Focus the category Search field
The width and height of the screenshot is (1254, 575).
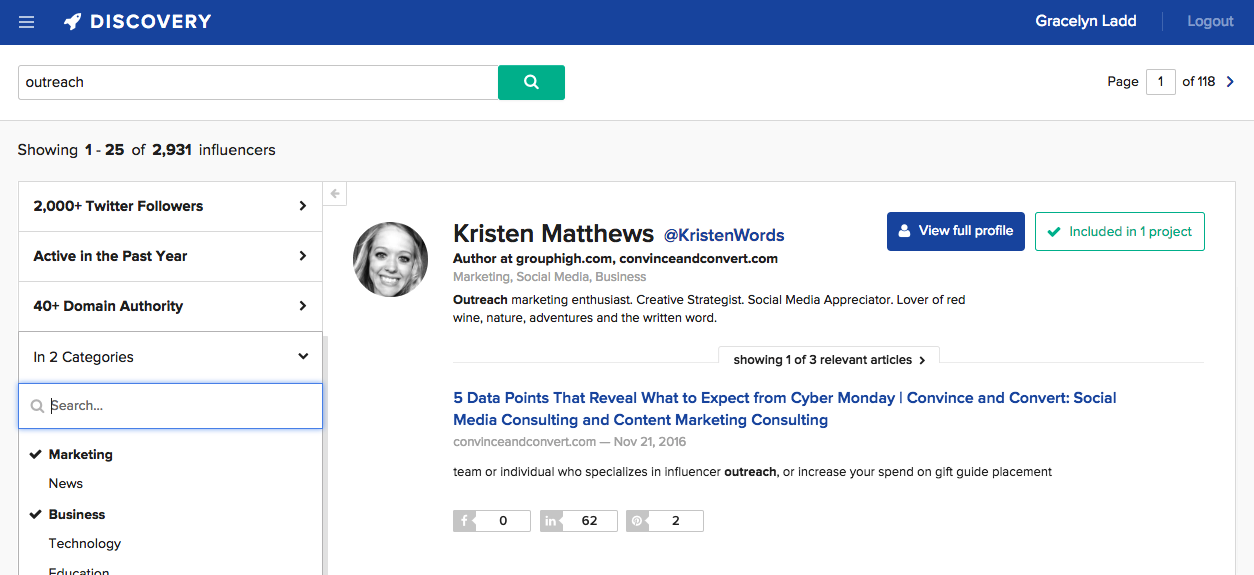pyautogui.click(x=171, y=406)
